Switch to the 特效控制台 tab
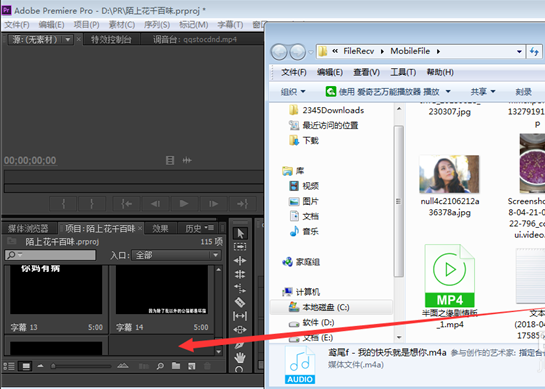Image resolution: width=545 pixels, height=389 pixels. coord(111,40)
